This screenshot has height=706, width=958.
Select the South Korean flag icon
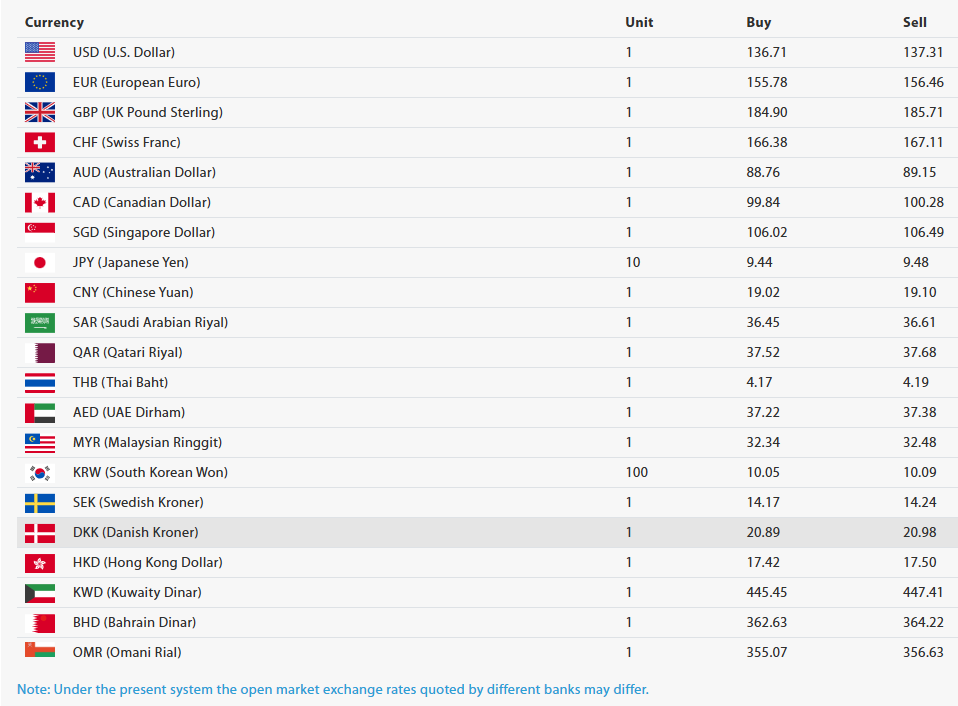[x=40, y=472]
